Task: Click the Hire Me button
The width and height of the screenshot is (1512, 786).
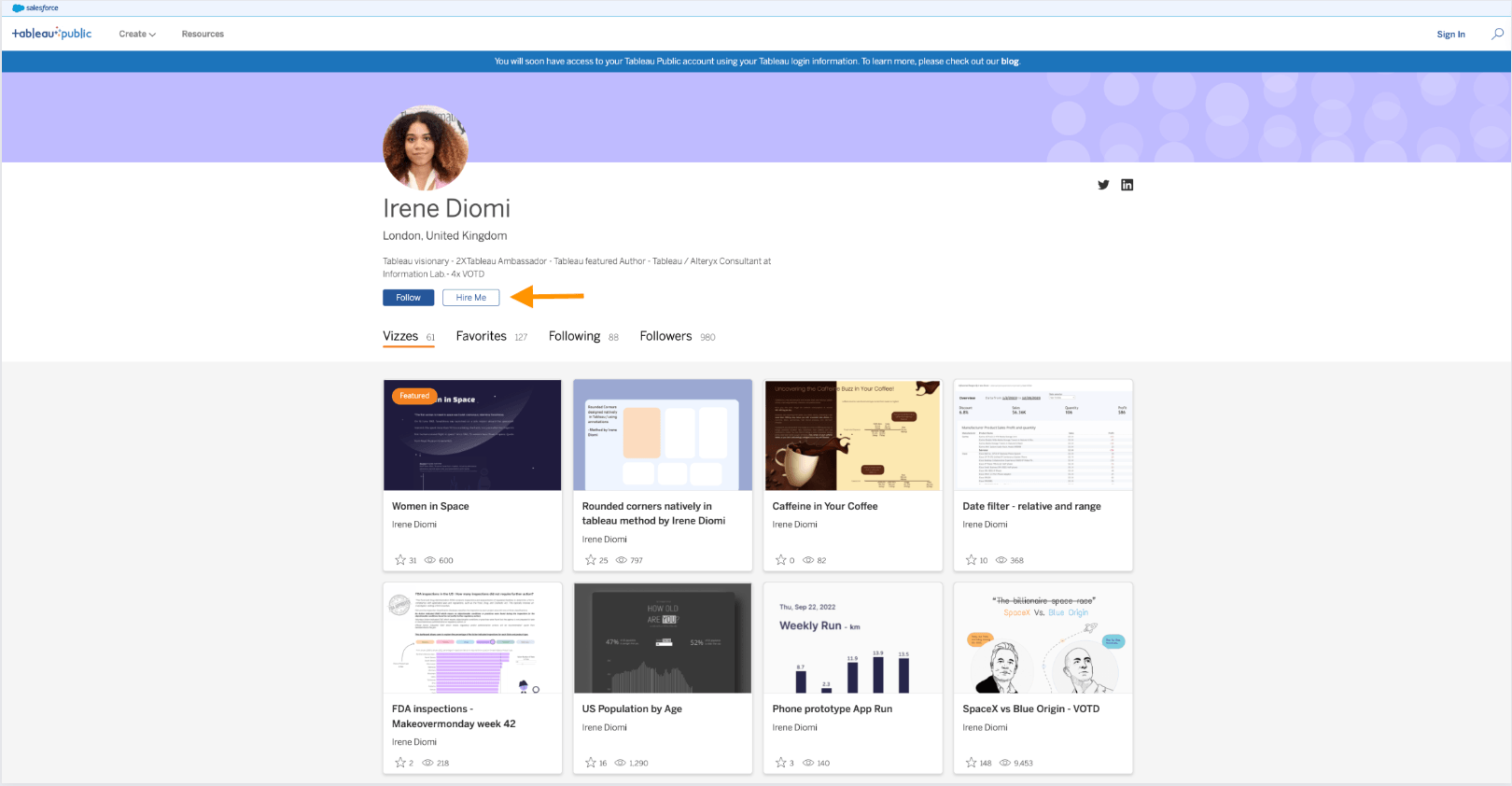Action: coord(471,298)
